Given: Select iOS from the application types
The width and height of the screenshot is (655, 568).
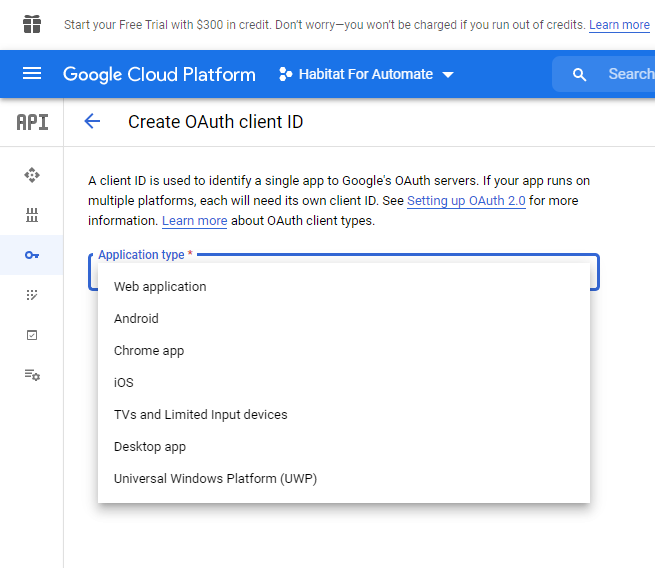Looking at the screenshot, I should click(x=124, y=383).
